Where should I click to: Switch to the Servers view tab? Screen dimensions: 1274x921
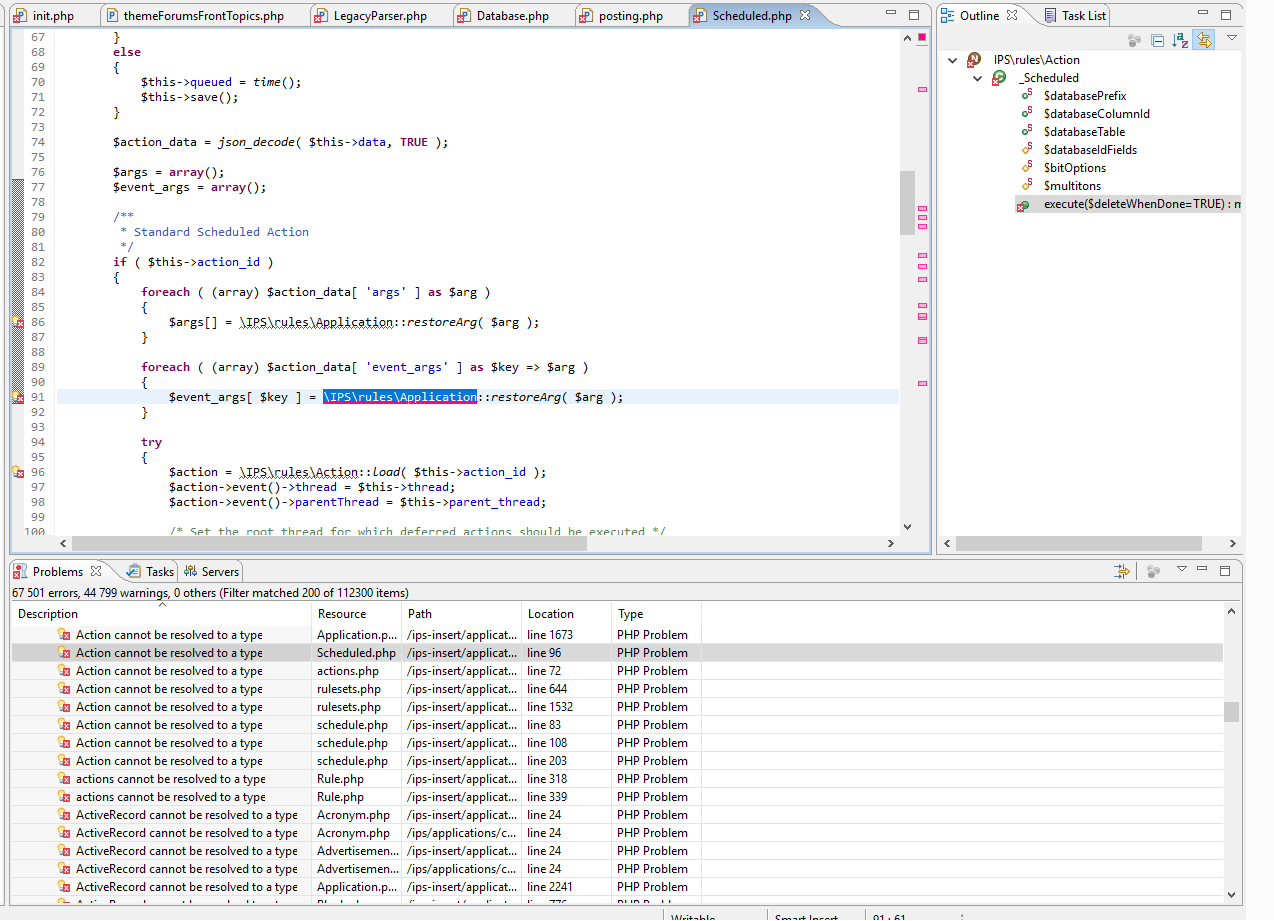point(220,572)
